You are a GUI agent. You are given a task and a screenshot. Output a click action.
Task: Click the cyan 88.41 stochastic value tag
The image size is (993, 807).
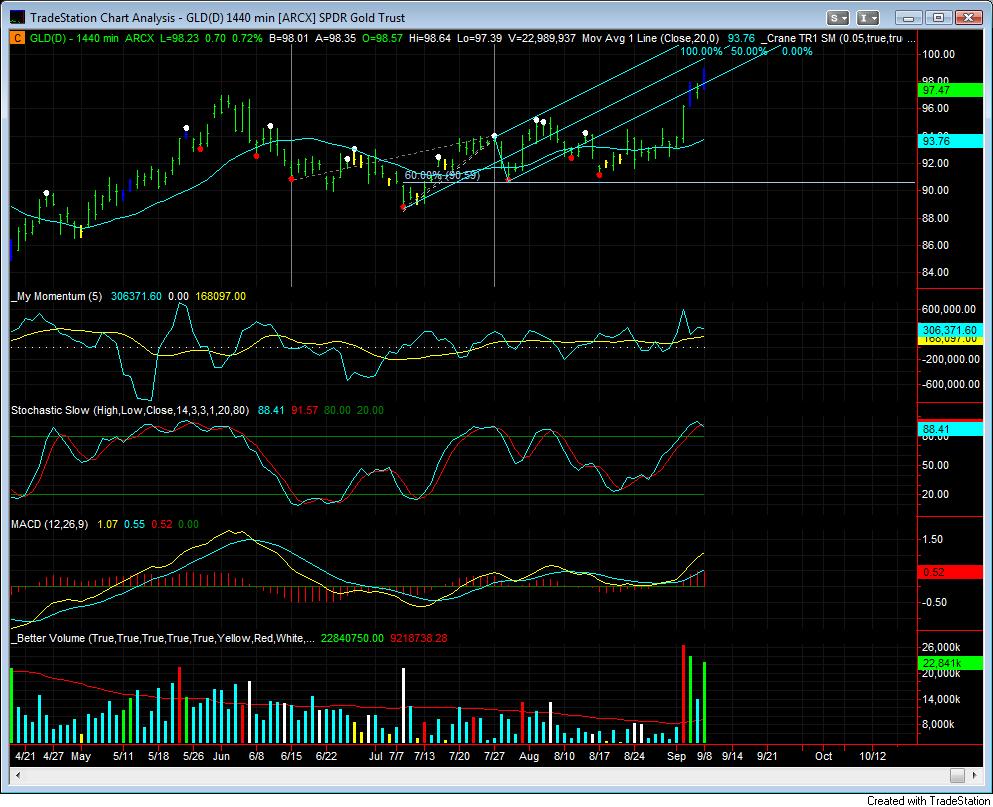(949, 429)
